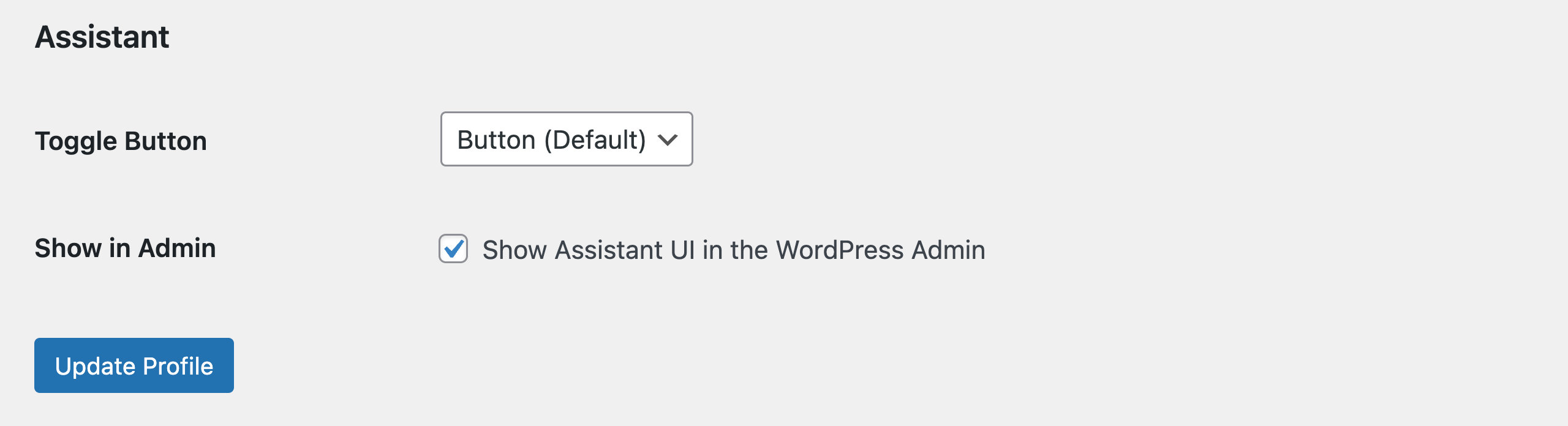Image resolution: width=1568 pixels, height=426 pixels.
Task: Choose Button (Default) from the toggle selector
Action: pos(567,140)
